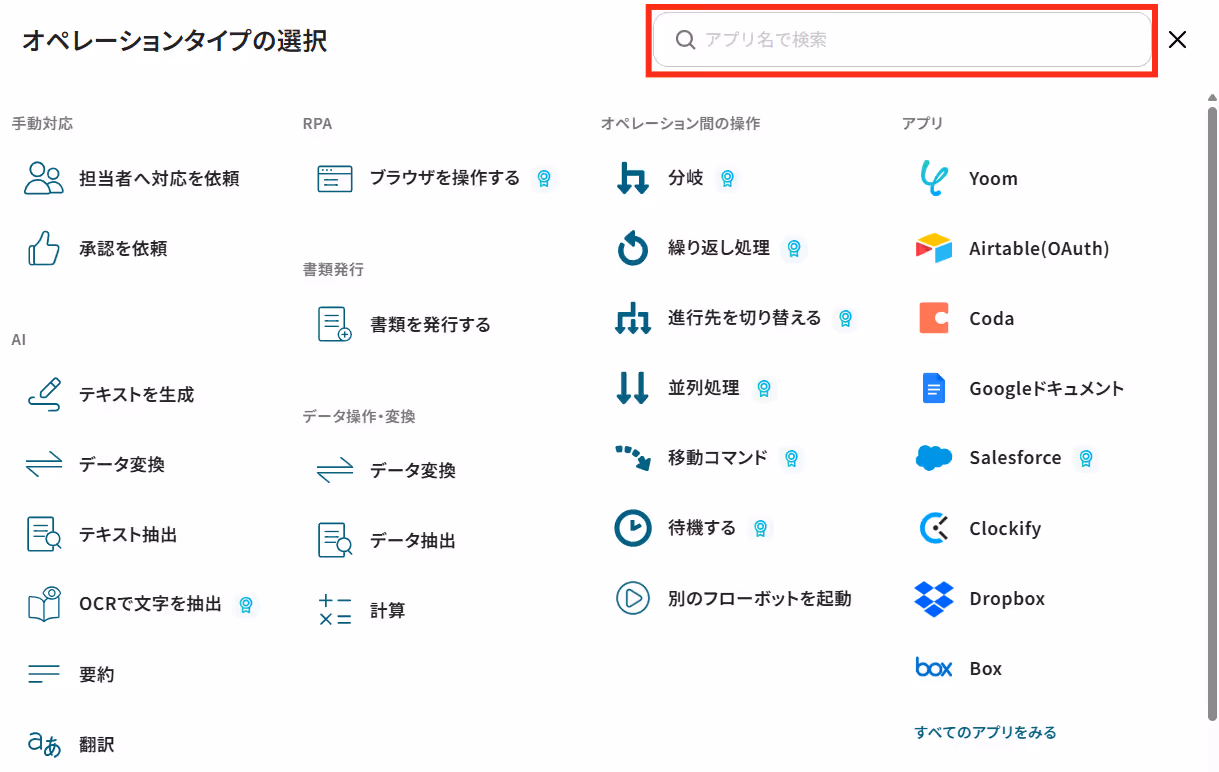Choose the 移動コマンド label
This screenshot has width=1219, height=772.
(x=718, y=458)
